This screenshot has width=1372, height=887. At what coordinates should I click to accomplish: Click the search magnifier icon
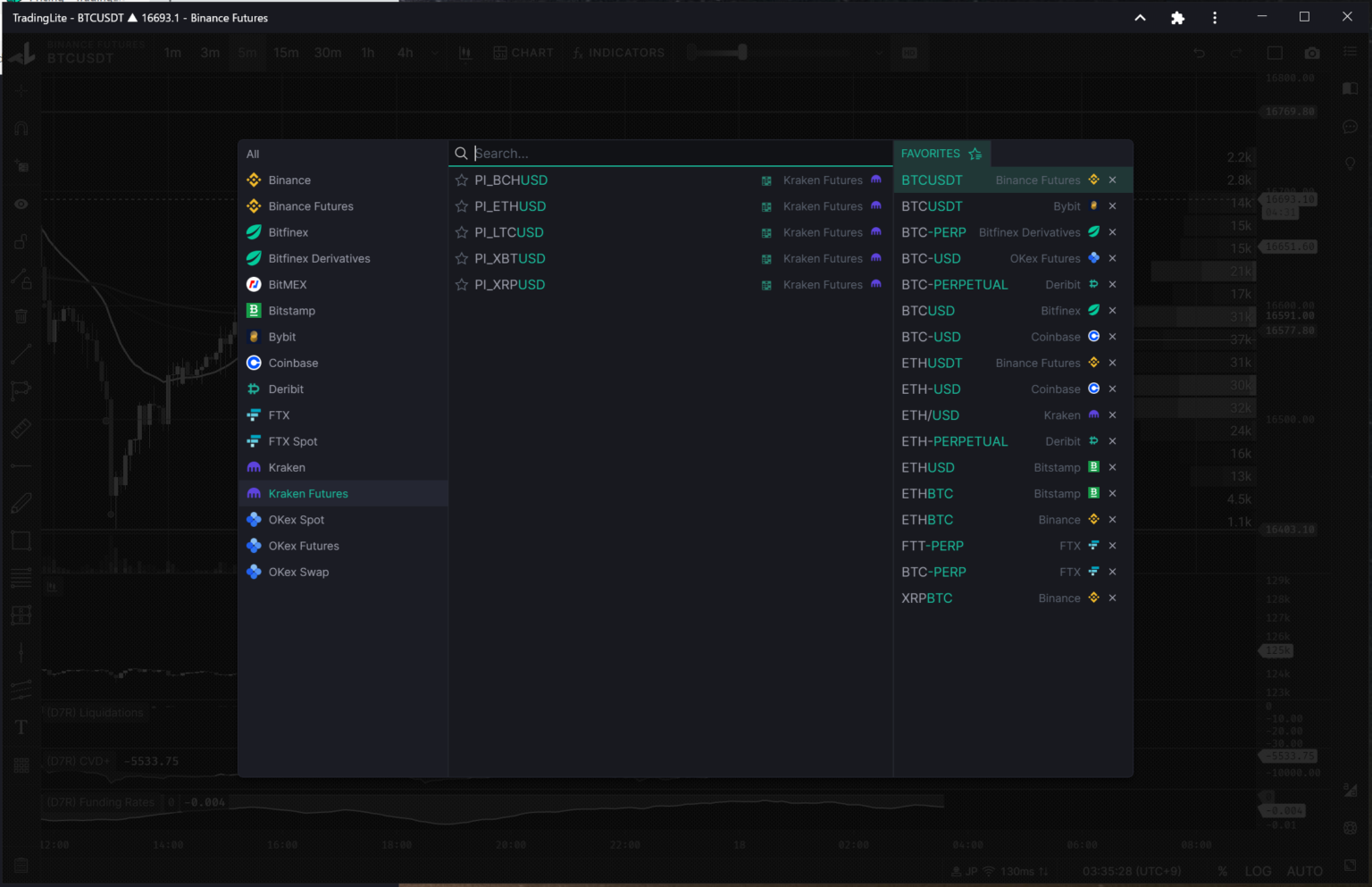coord(461,154)
